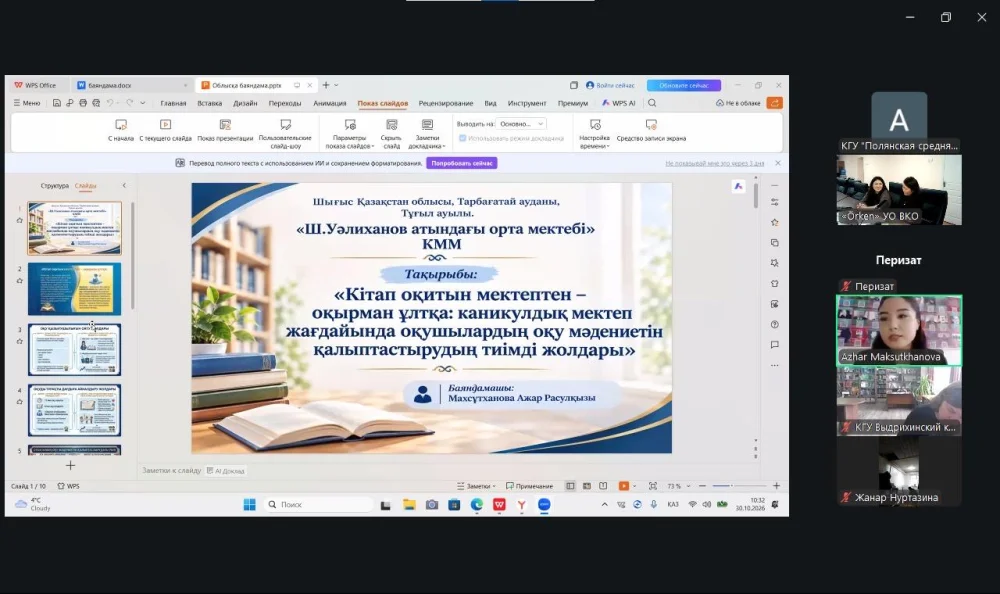Click the WPS AI floating icon

coord(738,186)
